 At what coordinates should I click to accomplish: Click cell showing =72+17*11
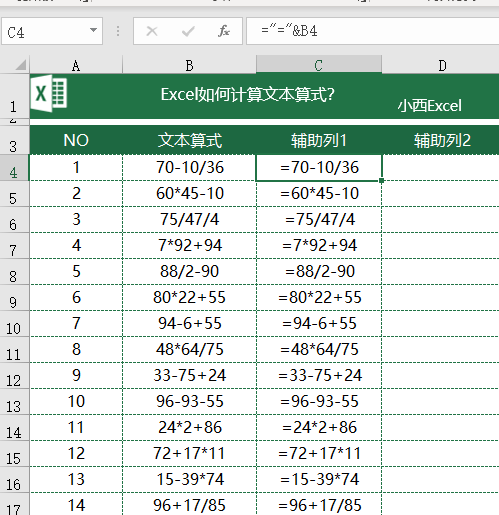coord(319,454)
